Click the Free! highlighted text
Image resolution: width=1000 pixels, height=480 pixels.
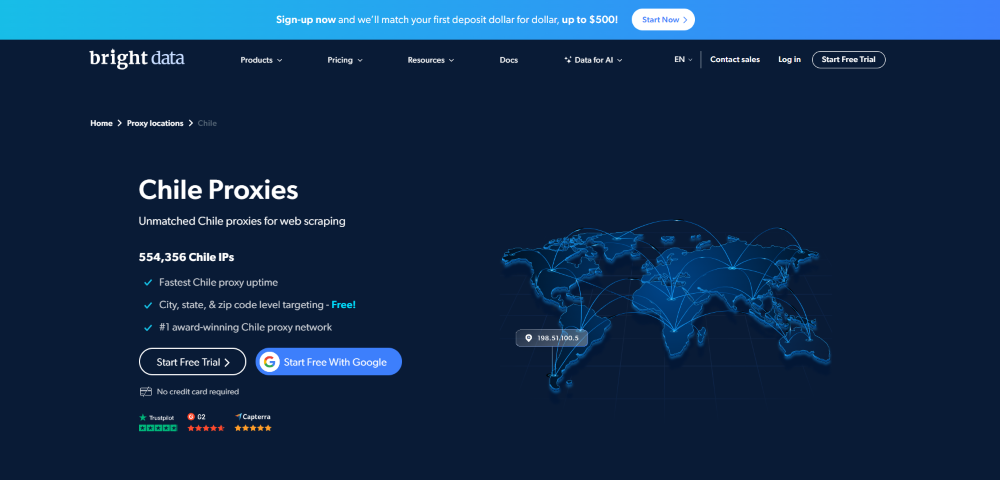(x=344, y=305)
